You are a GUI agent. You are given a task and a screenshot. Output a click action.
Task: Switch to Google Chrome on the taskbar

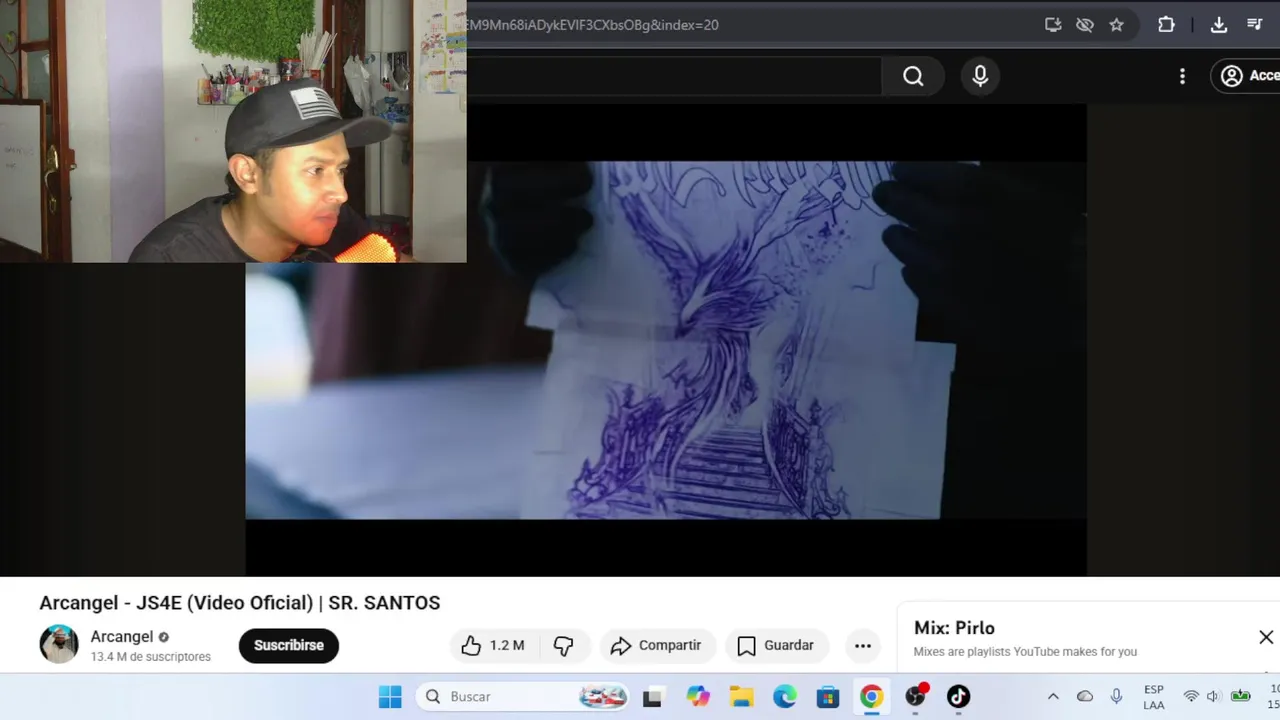872,697
